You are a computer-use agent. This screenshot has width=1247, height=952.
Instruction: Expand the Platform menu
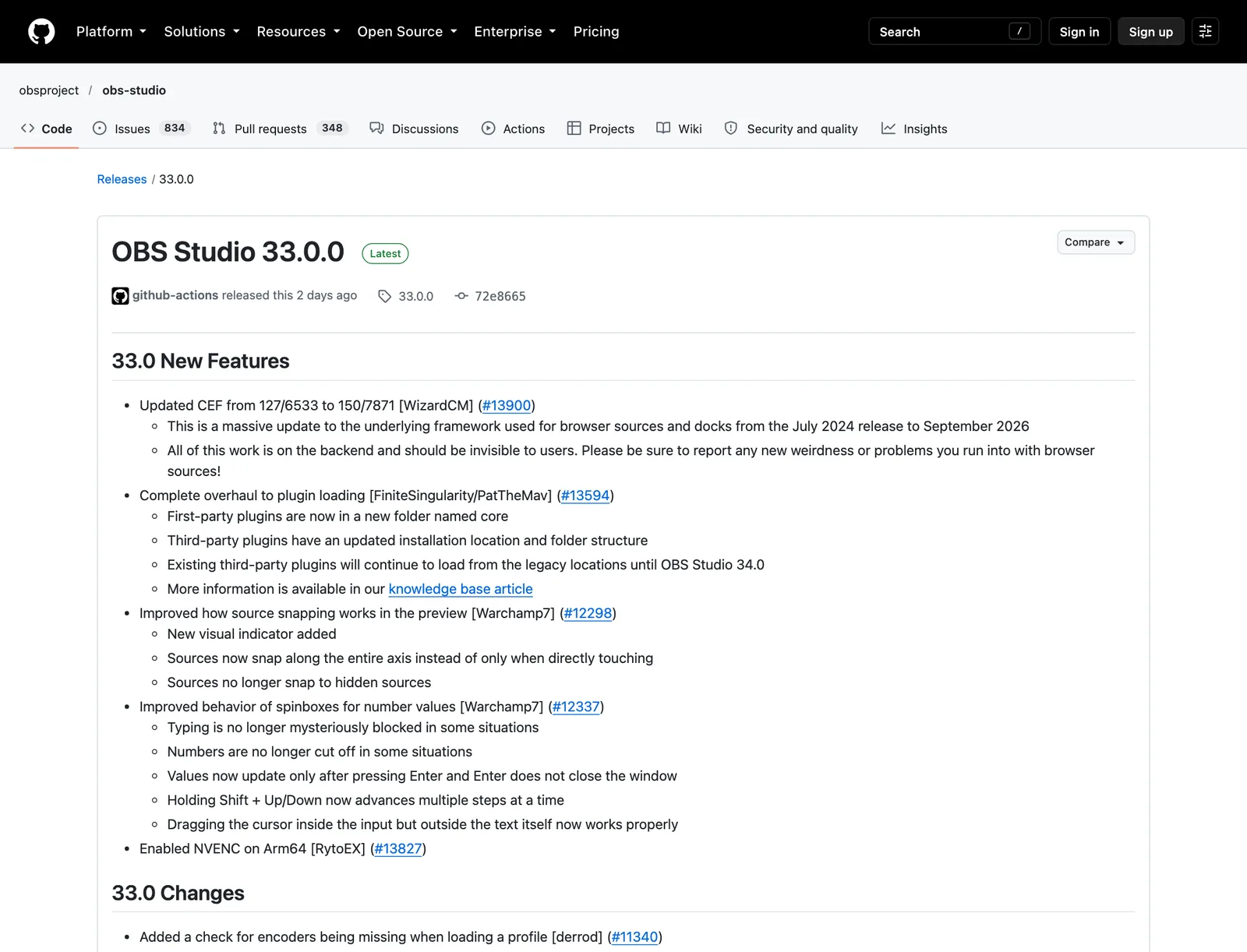pos(111,31)
